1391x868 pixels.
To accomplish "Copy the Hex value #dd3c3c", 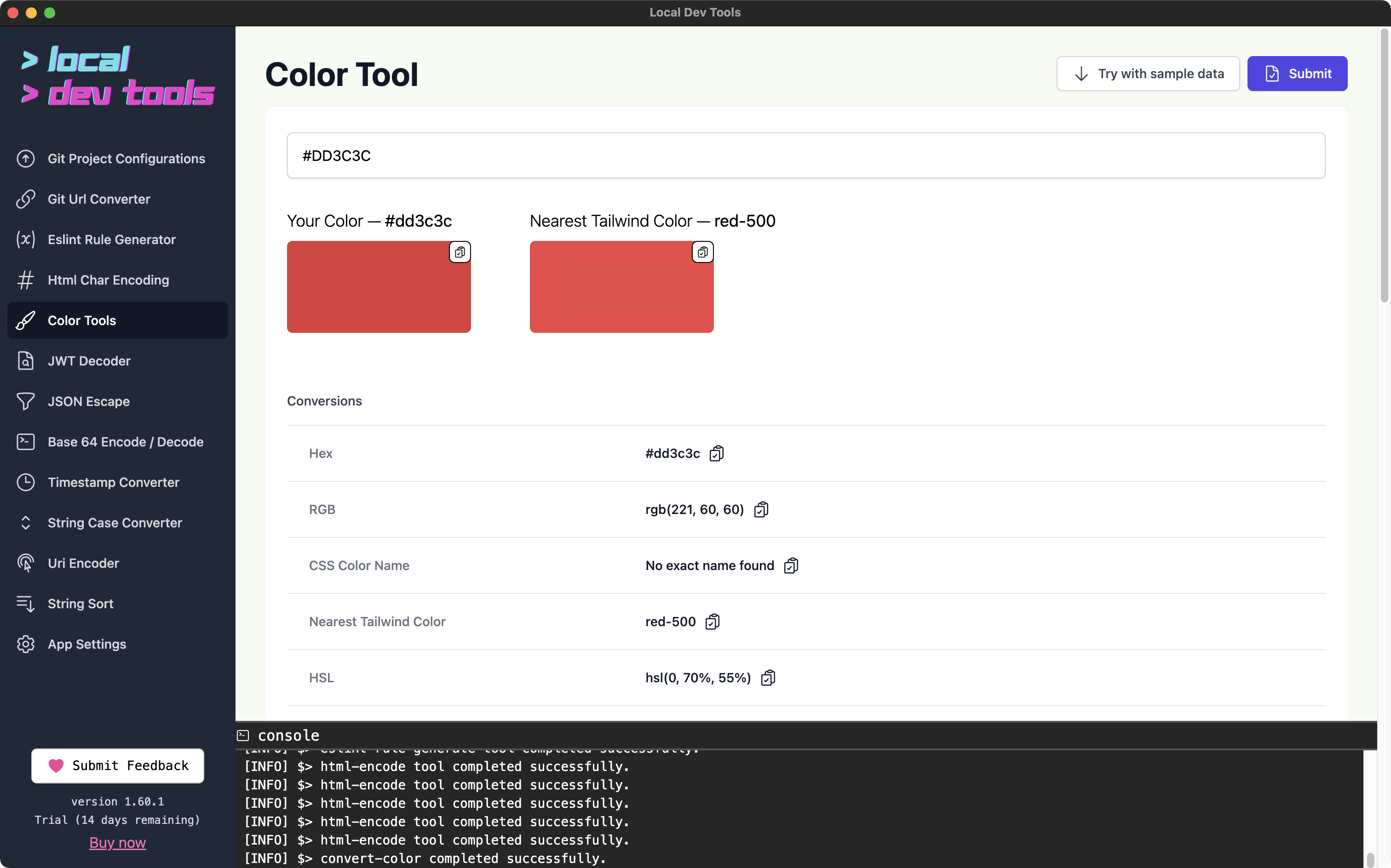I will [716, 453].
